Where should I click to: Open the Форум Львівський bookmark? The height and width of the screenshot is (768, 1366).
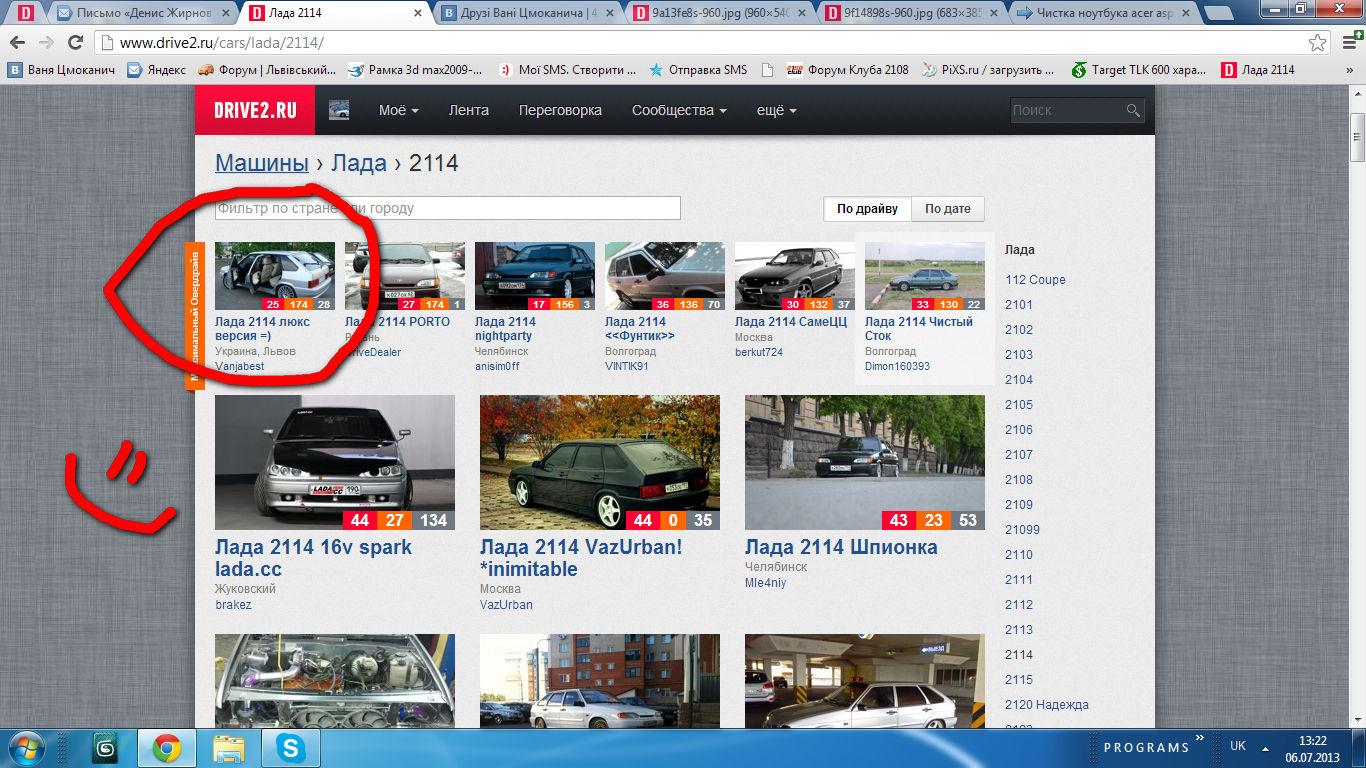(266, 70)
